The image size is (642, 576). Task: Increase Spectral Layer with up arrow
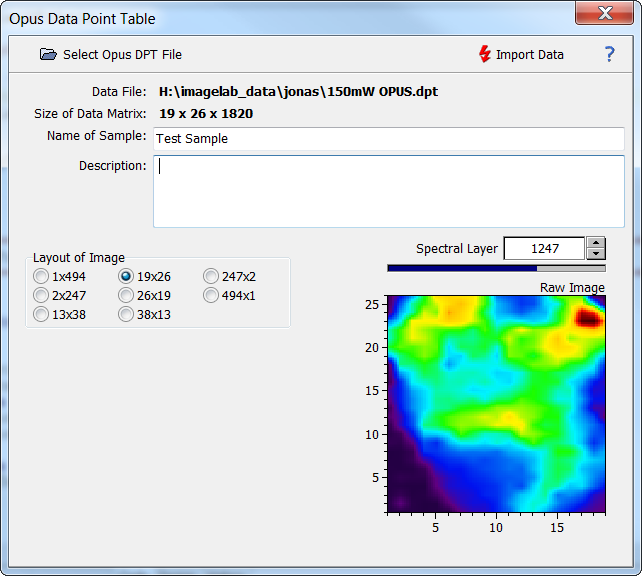point(595,243)
